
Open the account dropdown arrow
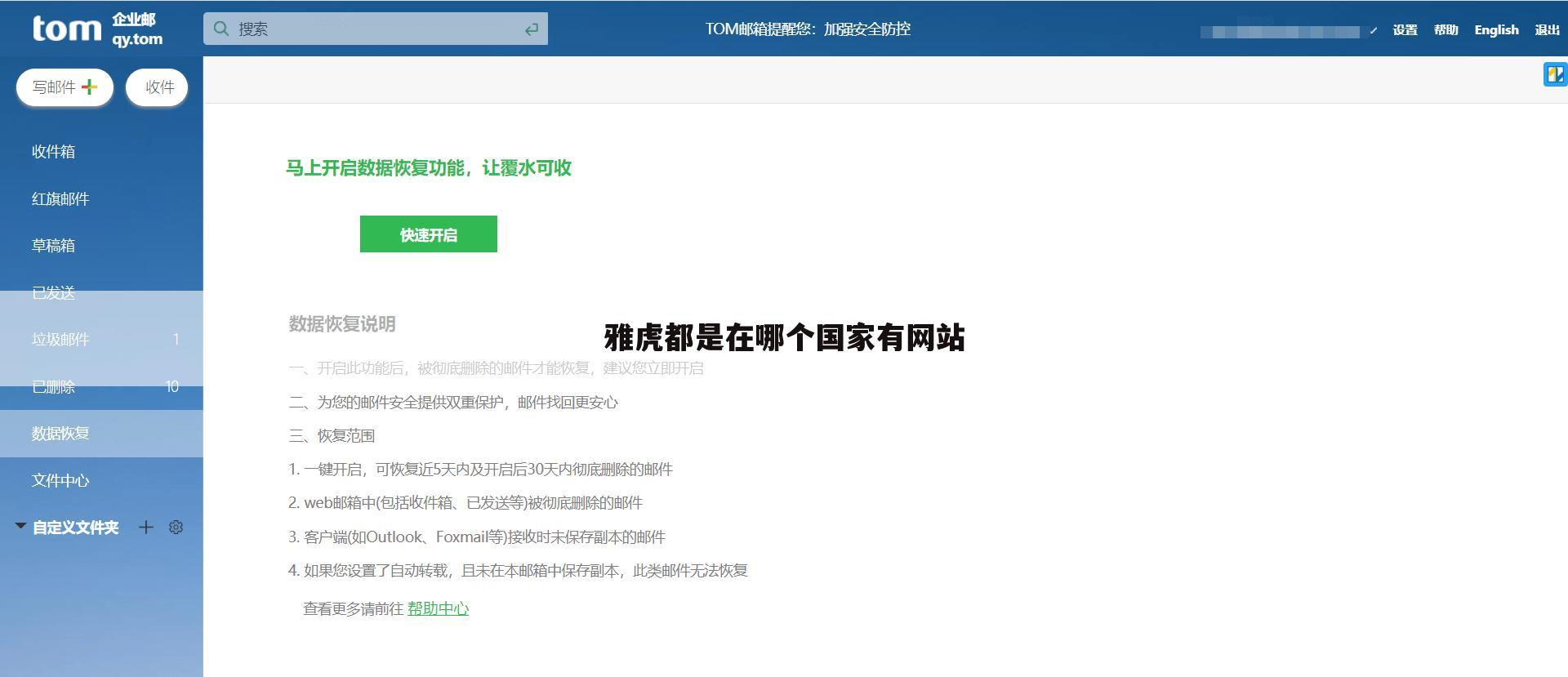point(1374,31)
